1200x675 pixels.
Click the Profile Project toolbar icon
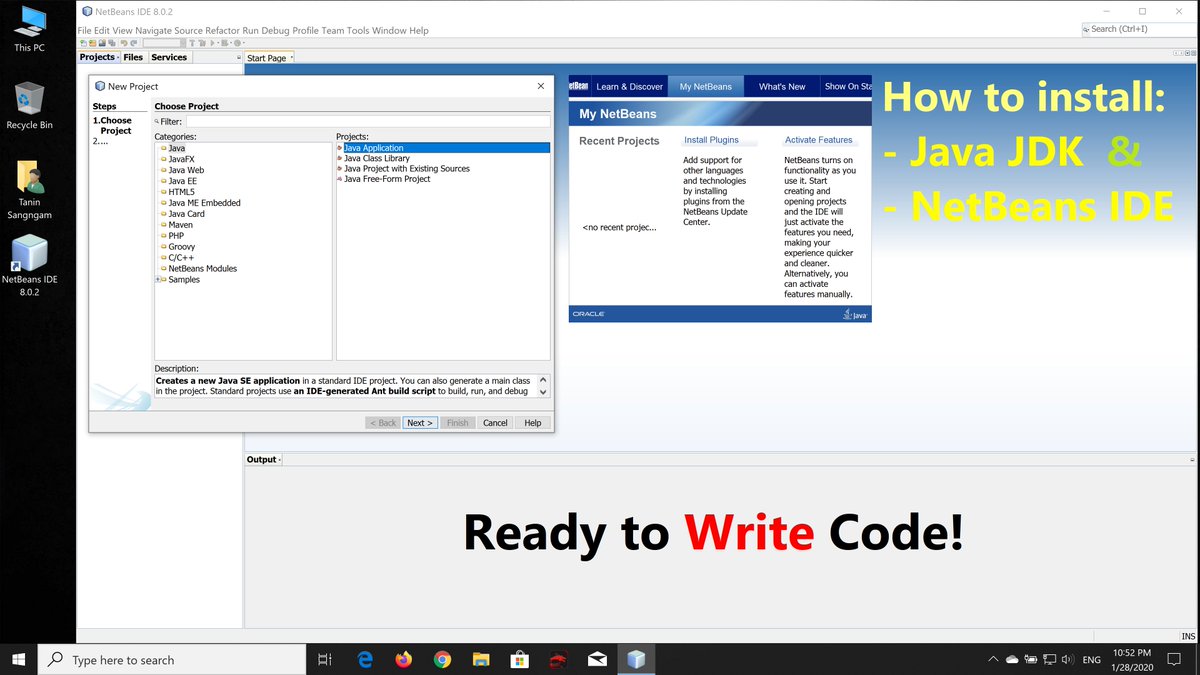tap(237, 43)
